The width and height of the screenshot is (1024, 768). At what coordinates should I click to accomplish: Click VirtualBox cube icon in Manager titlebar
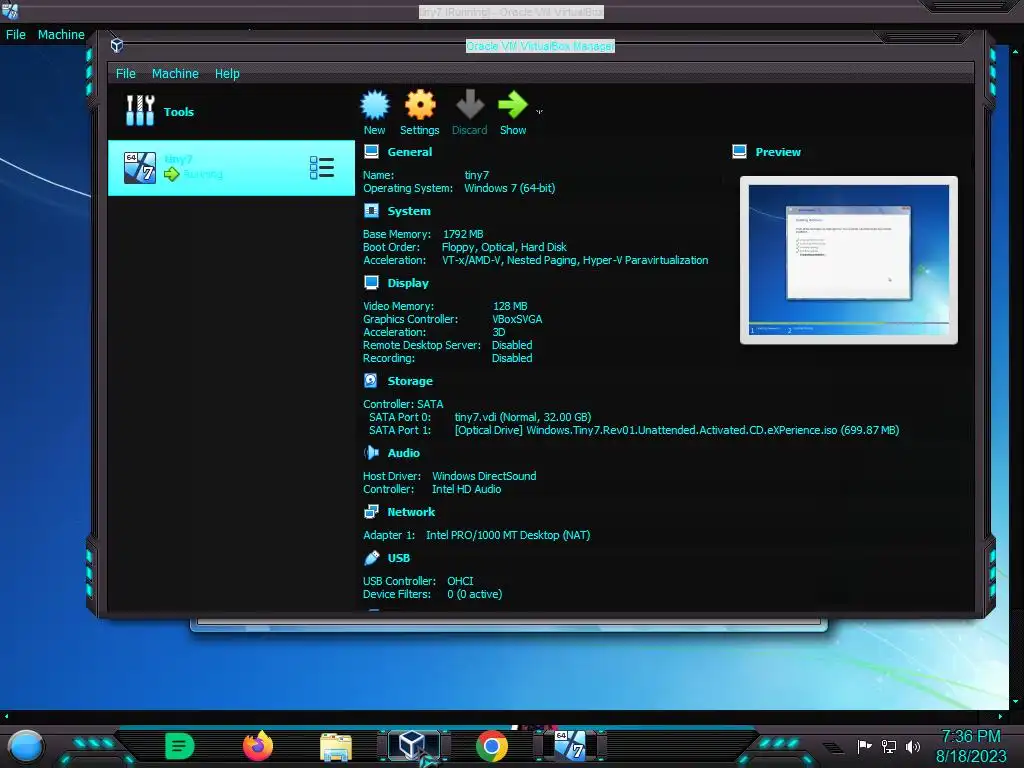click(117, 45)
